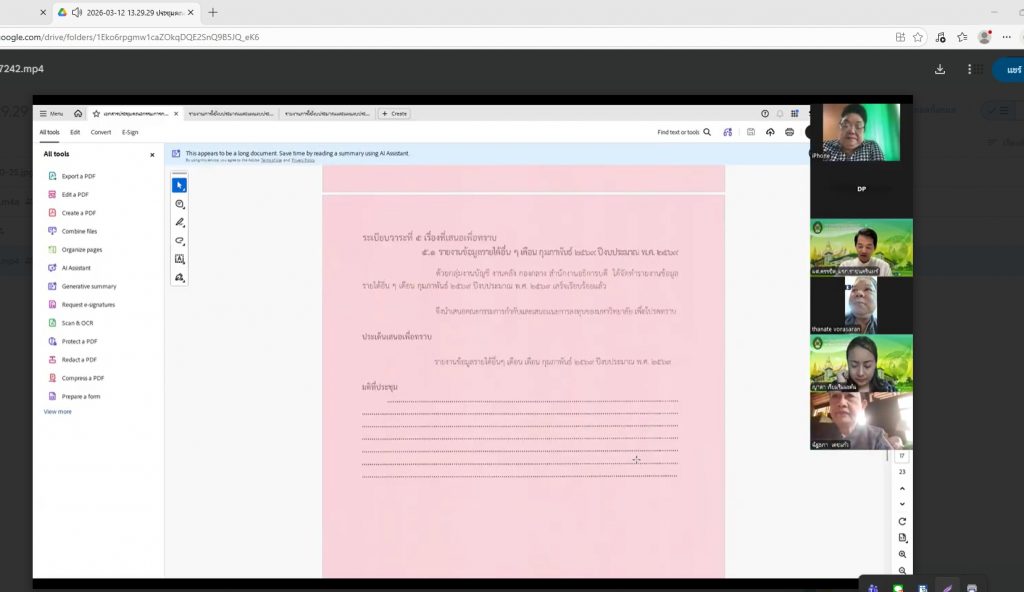
Task: Open Drive three-dot more actions menu
Action: (969, 70)
